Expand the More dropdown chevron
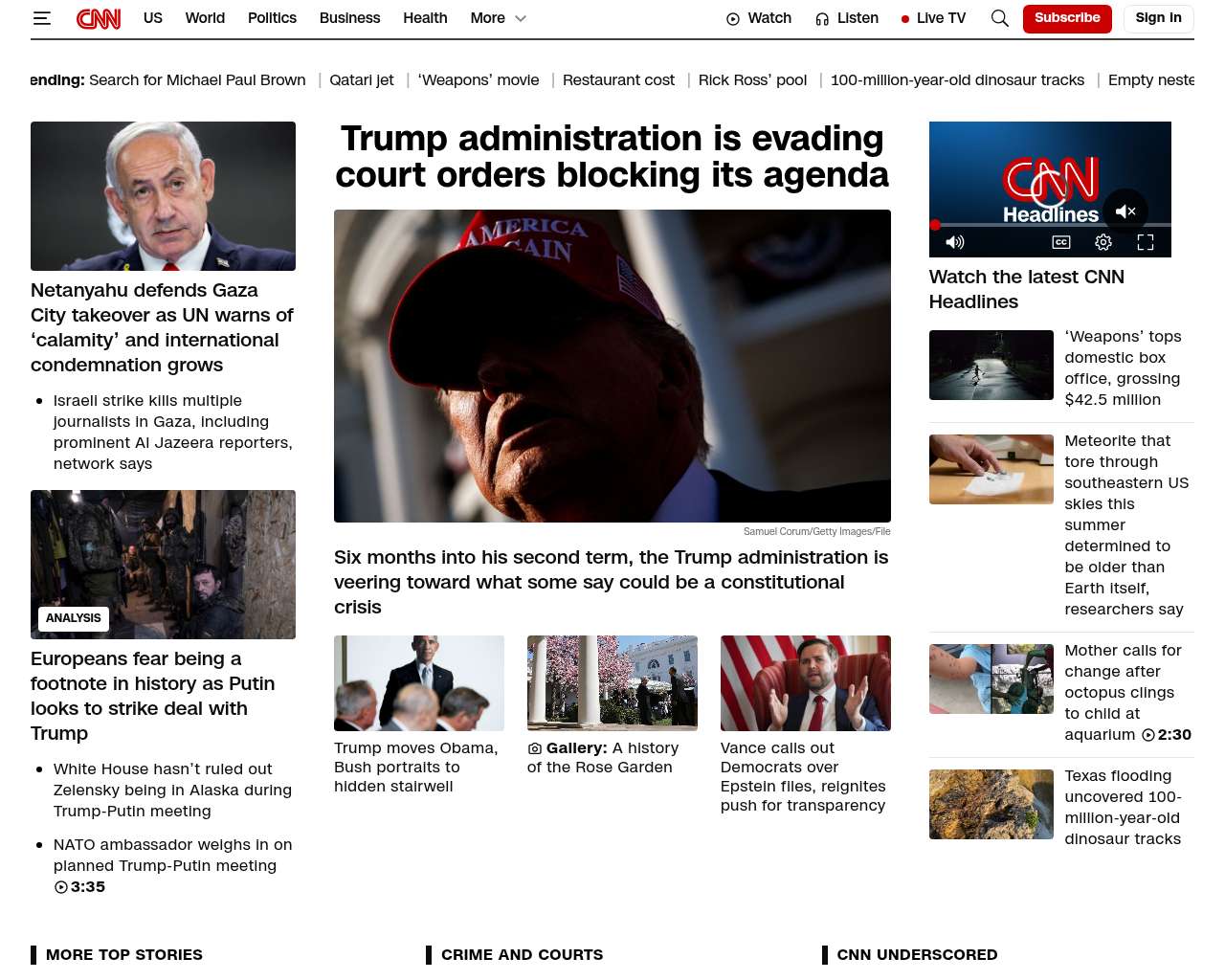 [x=521, y=18]
